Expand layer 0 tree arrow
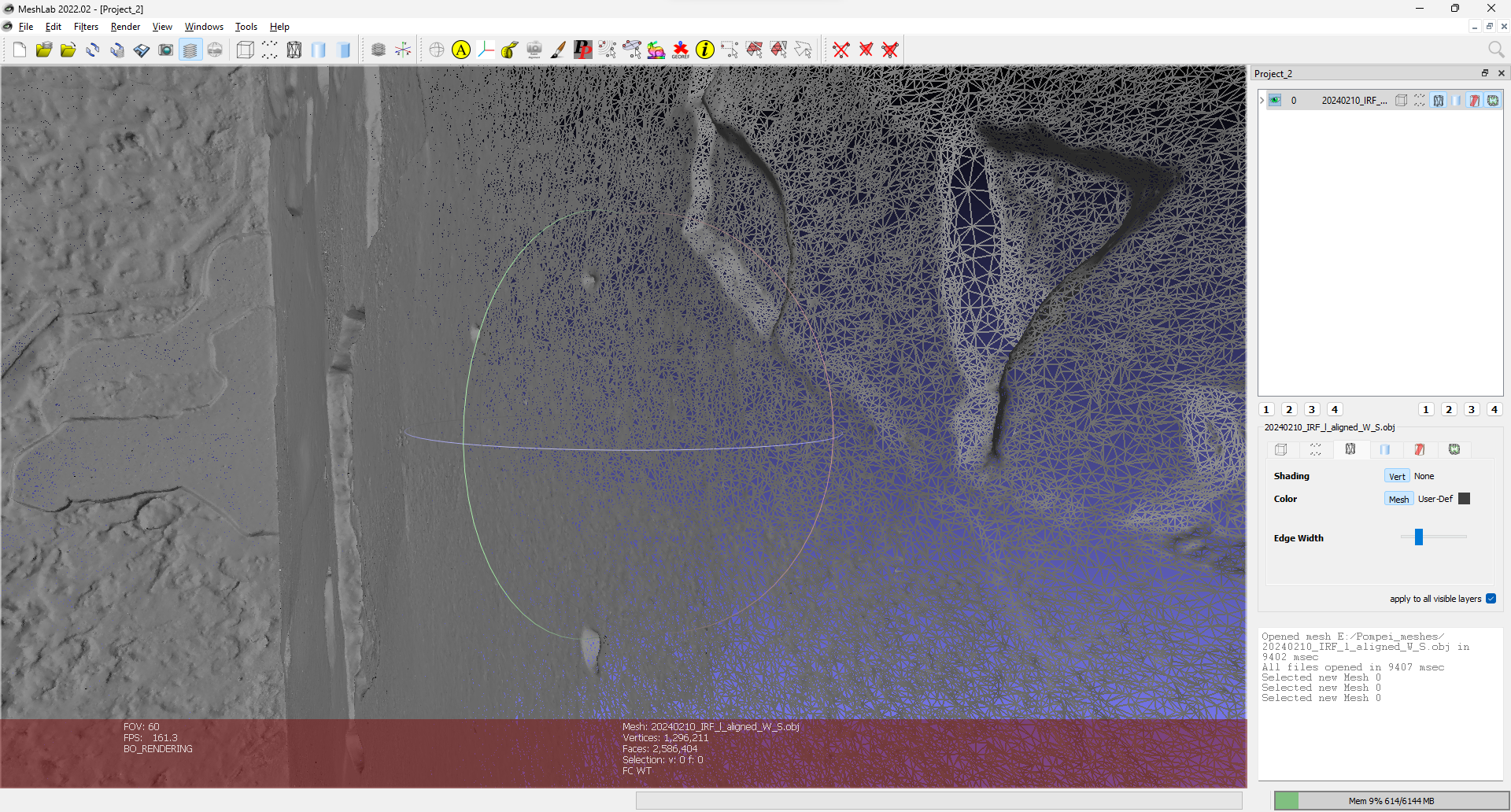This screenshot has width=1511, height=812. tap(1262, 101)
